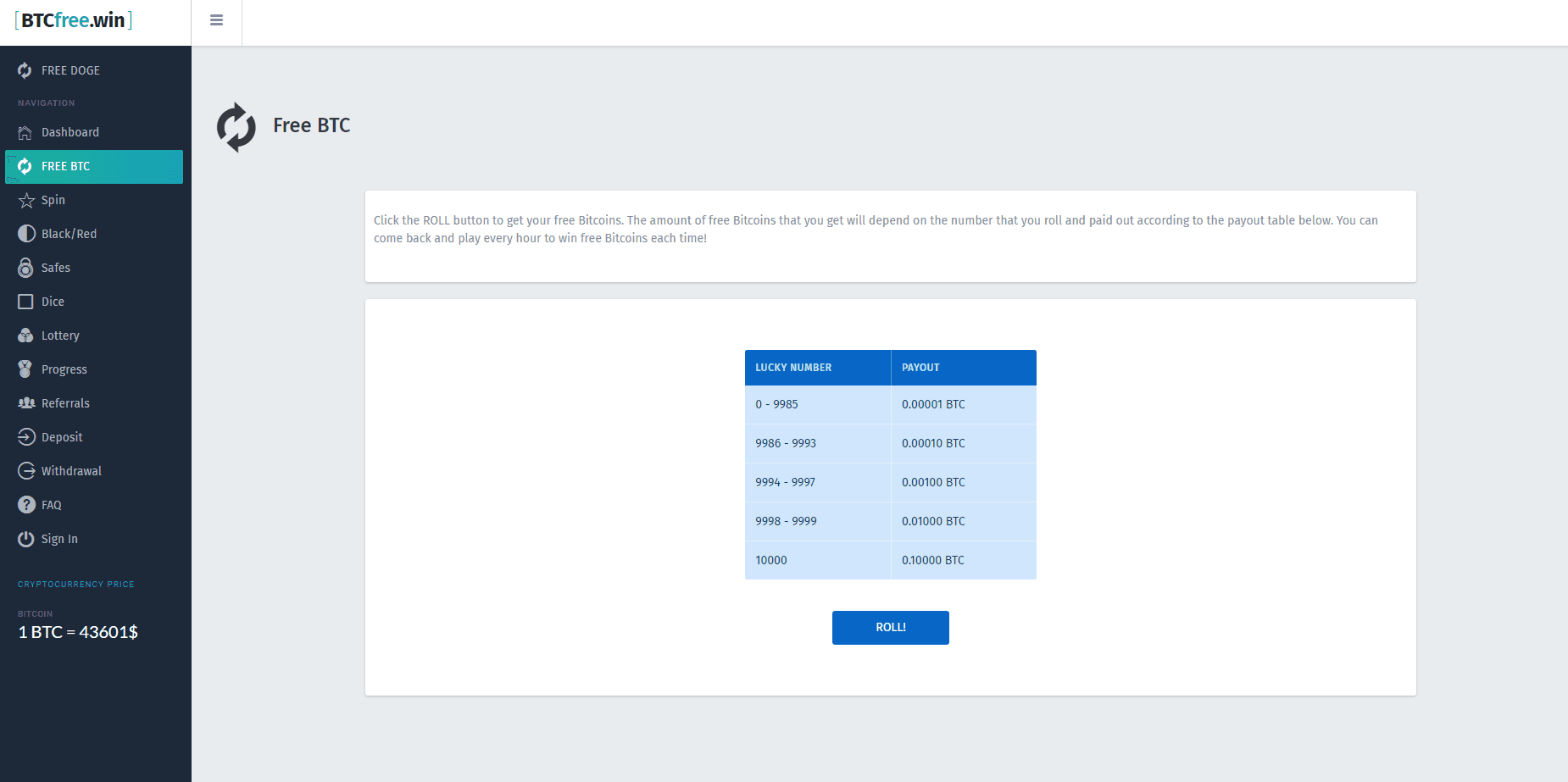Click the 1 BTC price display
The height and width of the screenshot is (782, 1568).
click(x=78, y=632)
